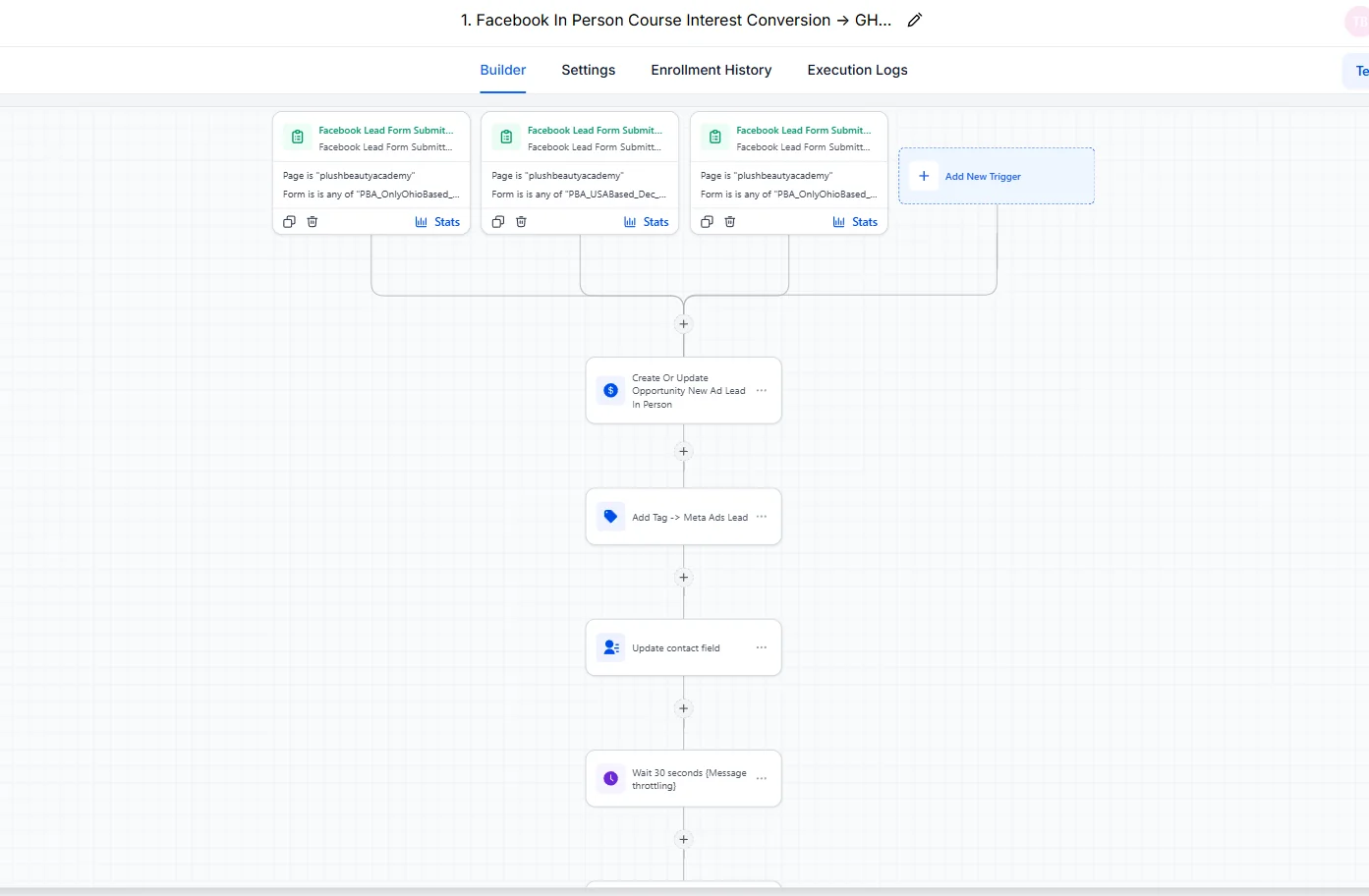Click the clipboard icon on the PBA_USABased trigger
1369x896 pixels.
point(506,138)
